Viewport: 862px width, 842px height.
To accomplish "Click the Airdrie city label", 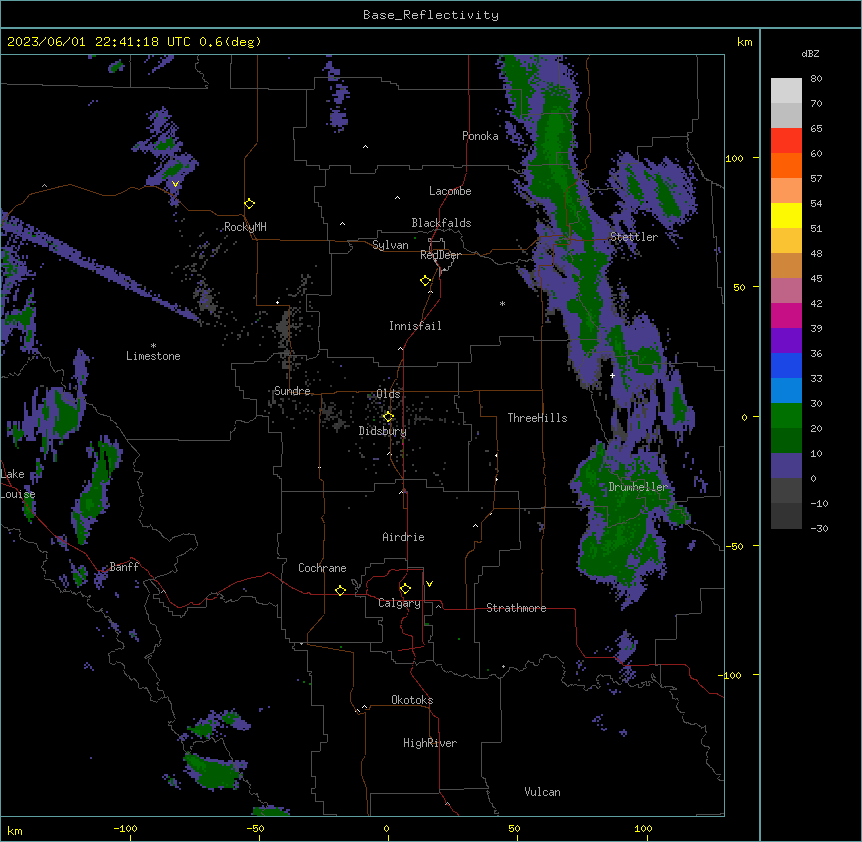I will tap(404, 537).
